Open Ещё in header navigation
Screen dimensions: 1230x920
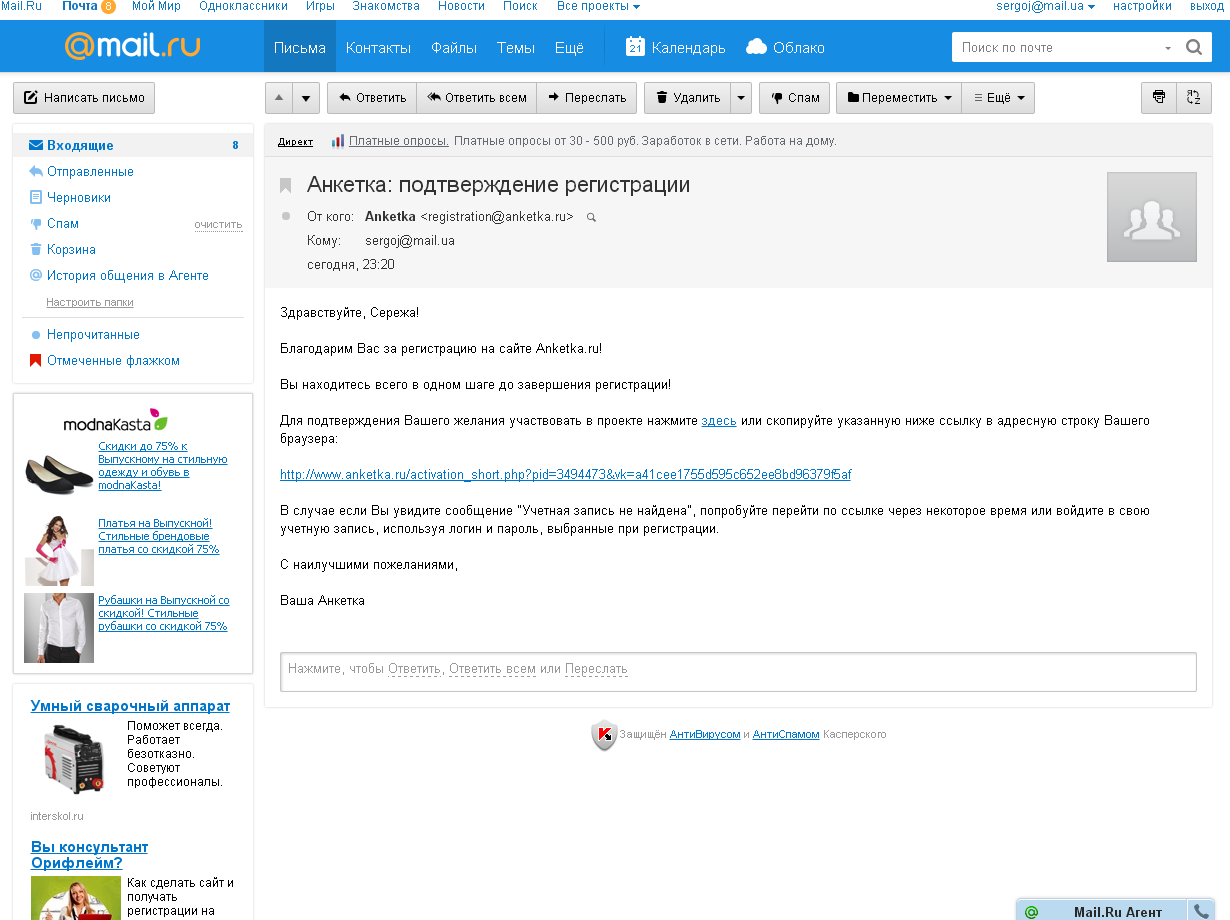click(x=569, y=47)
